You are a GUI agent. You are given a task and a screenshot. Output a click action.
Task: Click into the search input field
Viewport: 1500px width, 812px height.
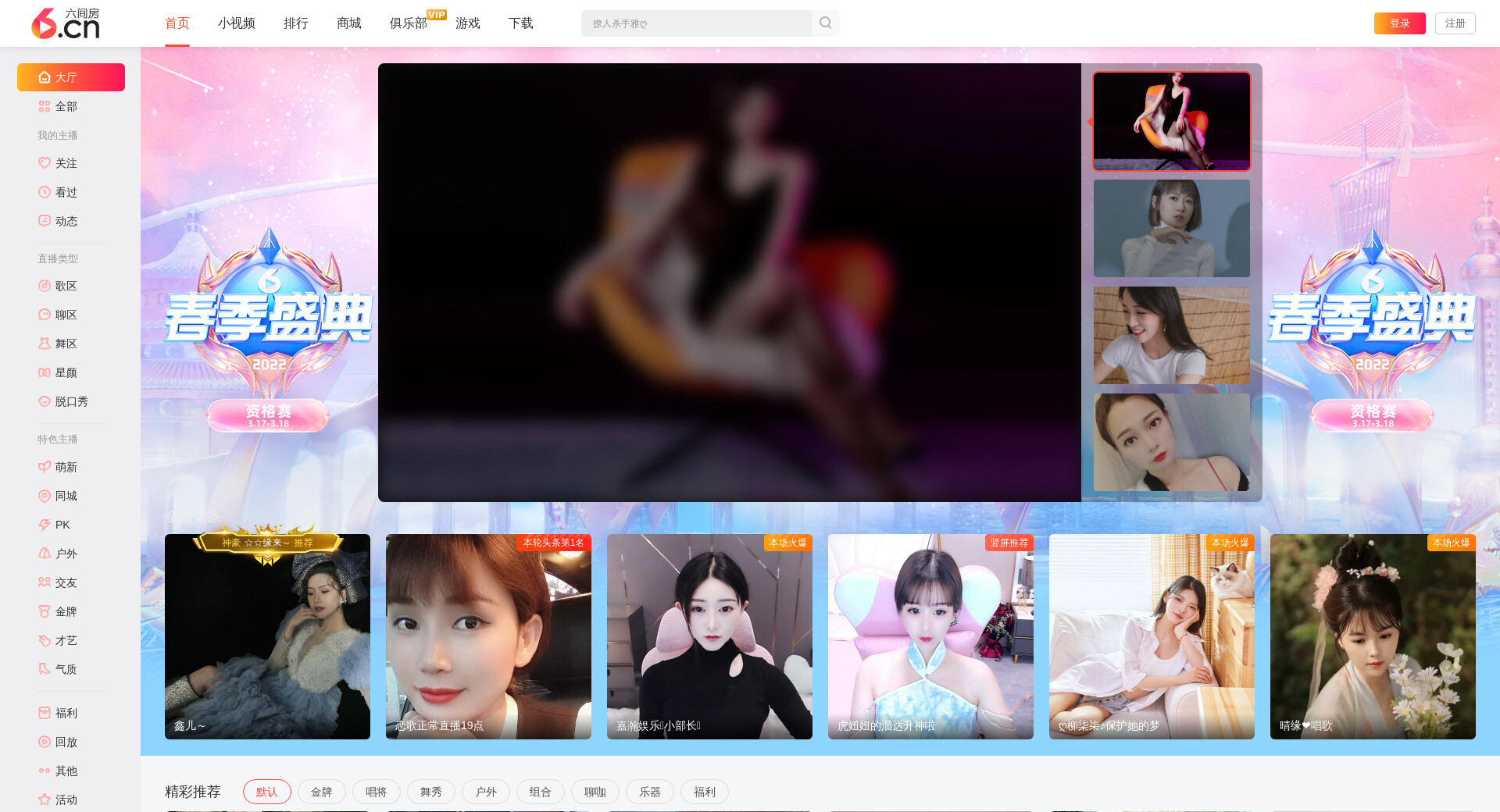695,23
